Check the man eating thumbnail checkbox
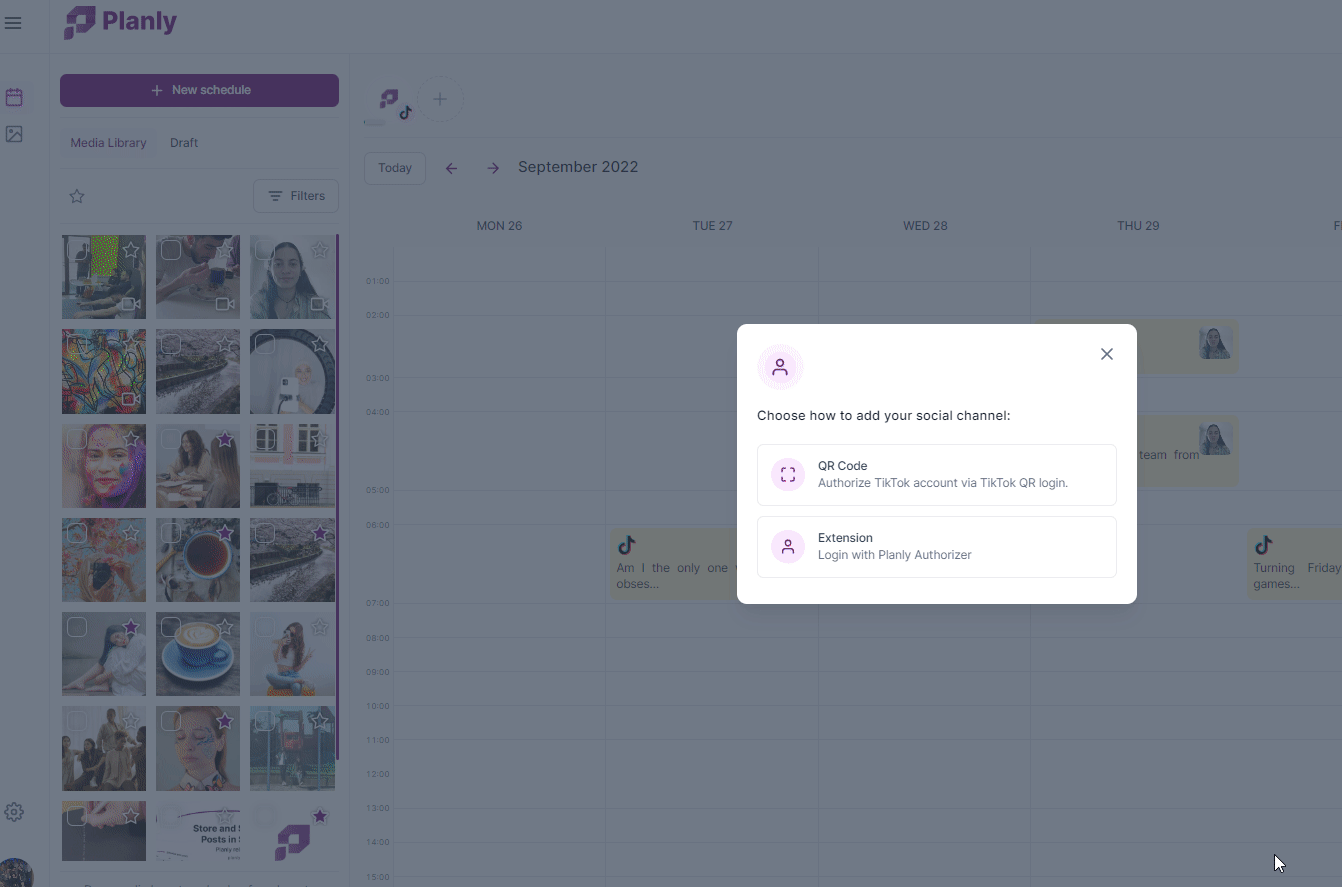Screen dimensions: 1342x887 [x=171, y=250]
